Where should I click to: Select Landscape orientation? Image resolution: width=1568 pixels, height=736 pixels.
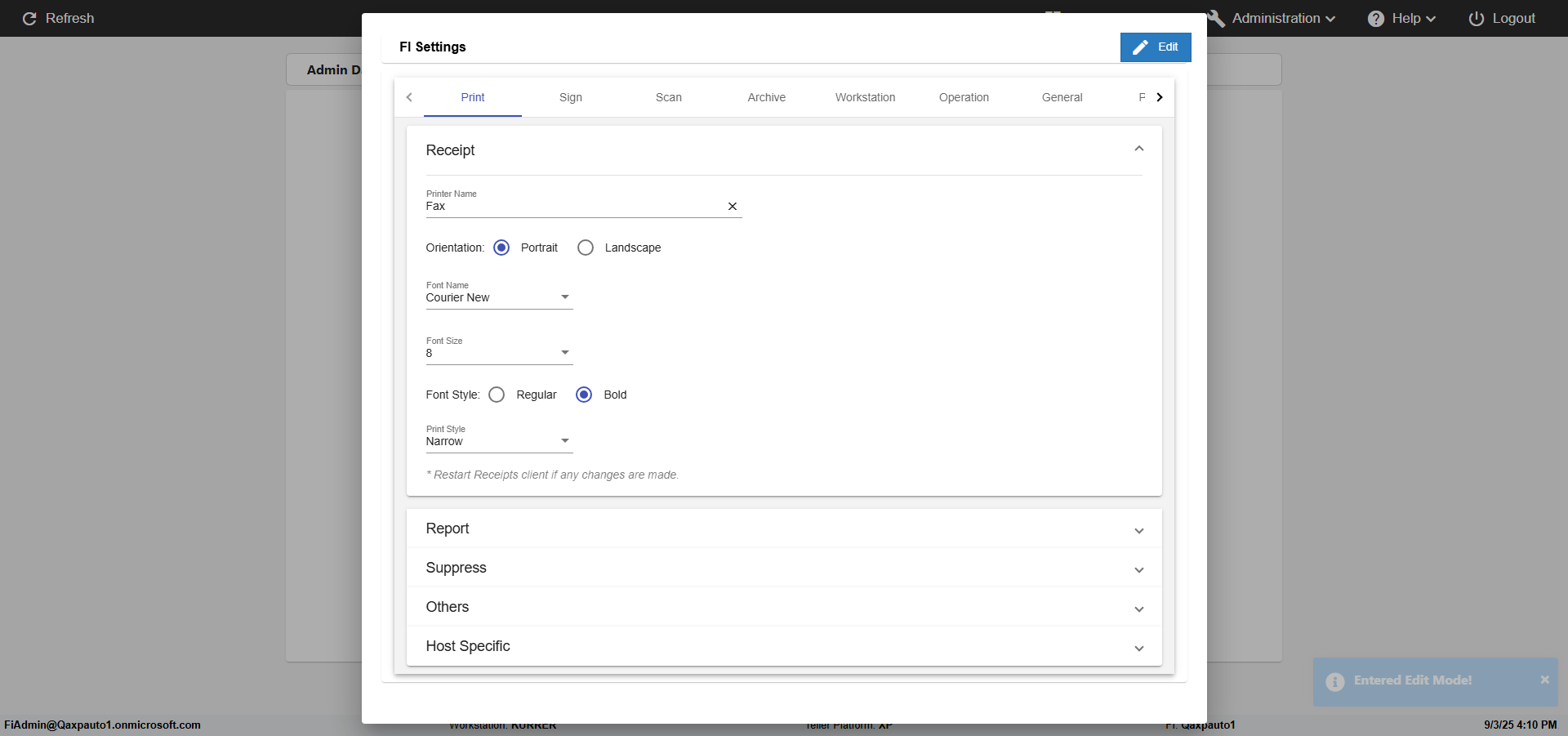point(586,248)
